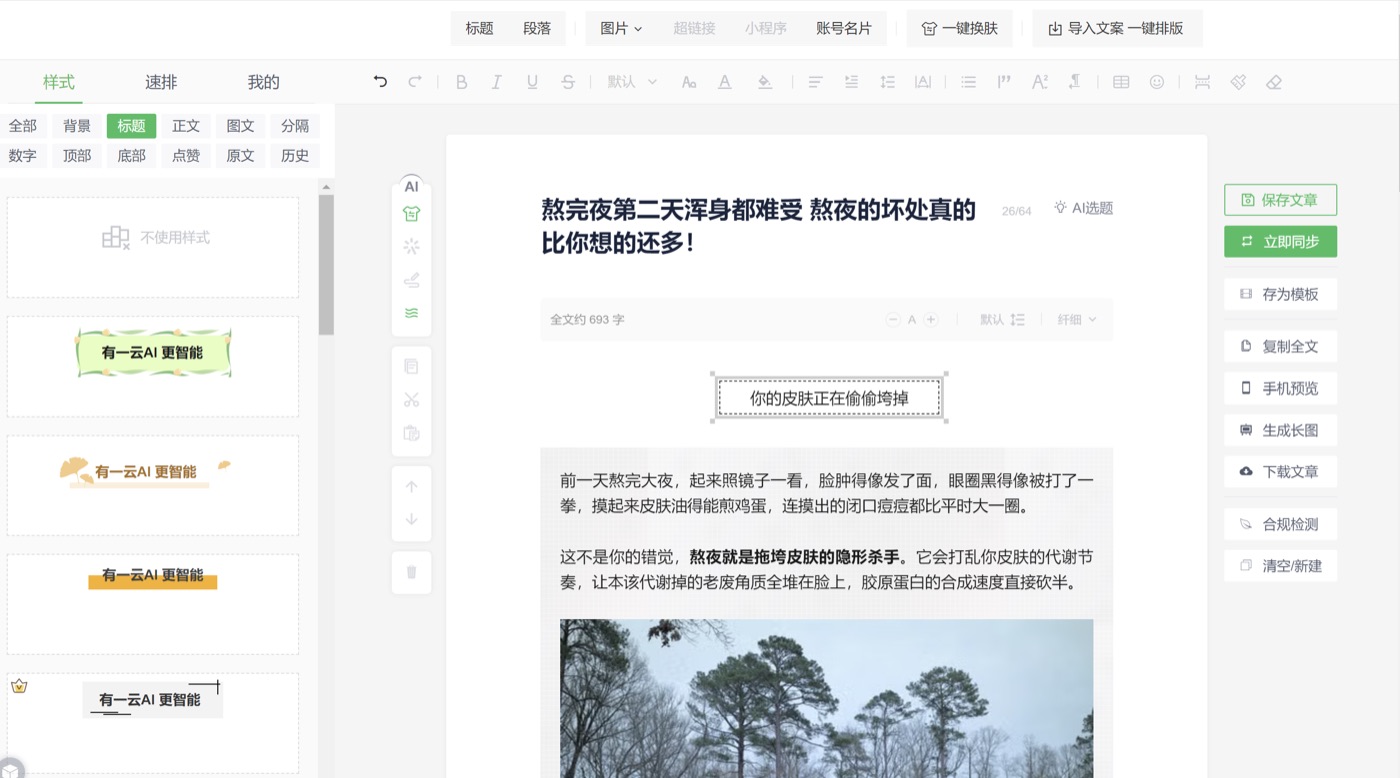Switch to the 我的 tab
Image resolution: width=1400 pixels, height=778 pixels.
264,82
